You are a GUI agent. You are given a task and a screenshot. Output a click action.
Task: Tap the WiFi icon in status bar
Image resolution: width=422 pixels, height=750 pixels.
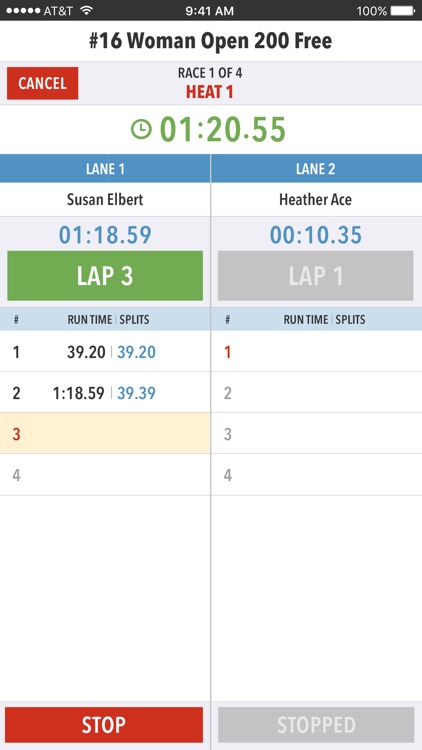click(x=86, y=10)
